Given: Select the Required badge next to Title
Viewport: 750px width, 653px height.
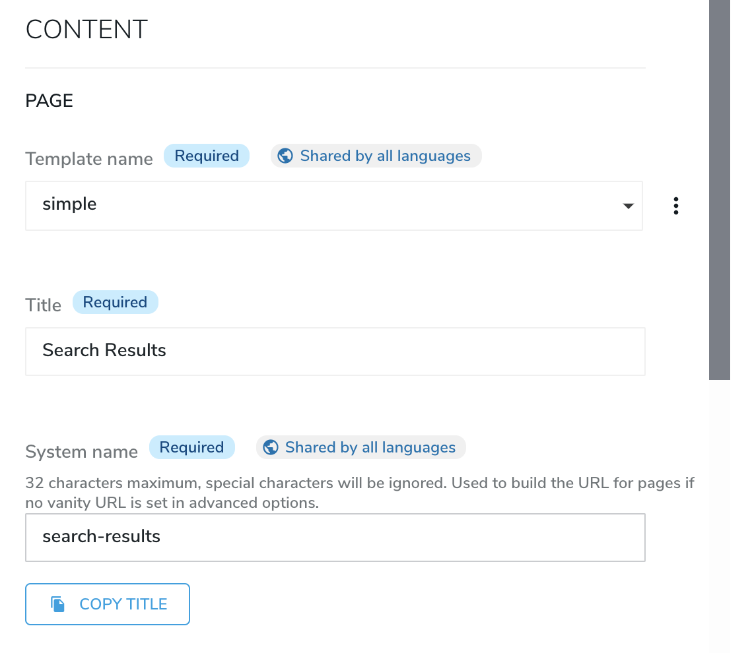Looking at the screenshot, I should (115, 302).
